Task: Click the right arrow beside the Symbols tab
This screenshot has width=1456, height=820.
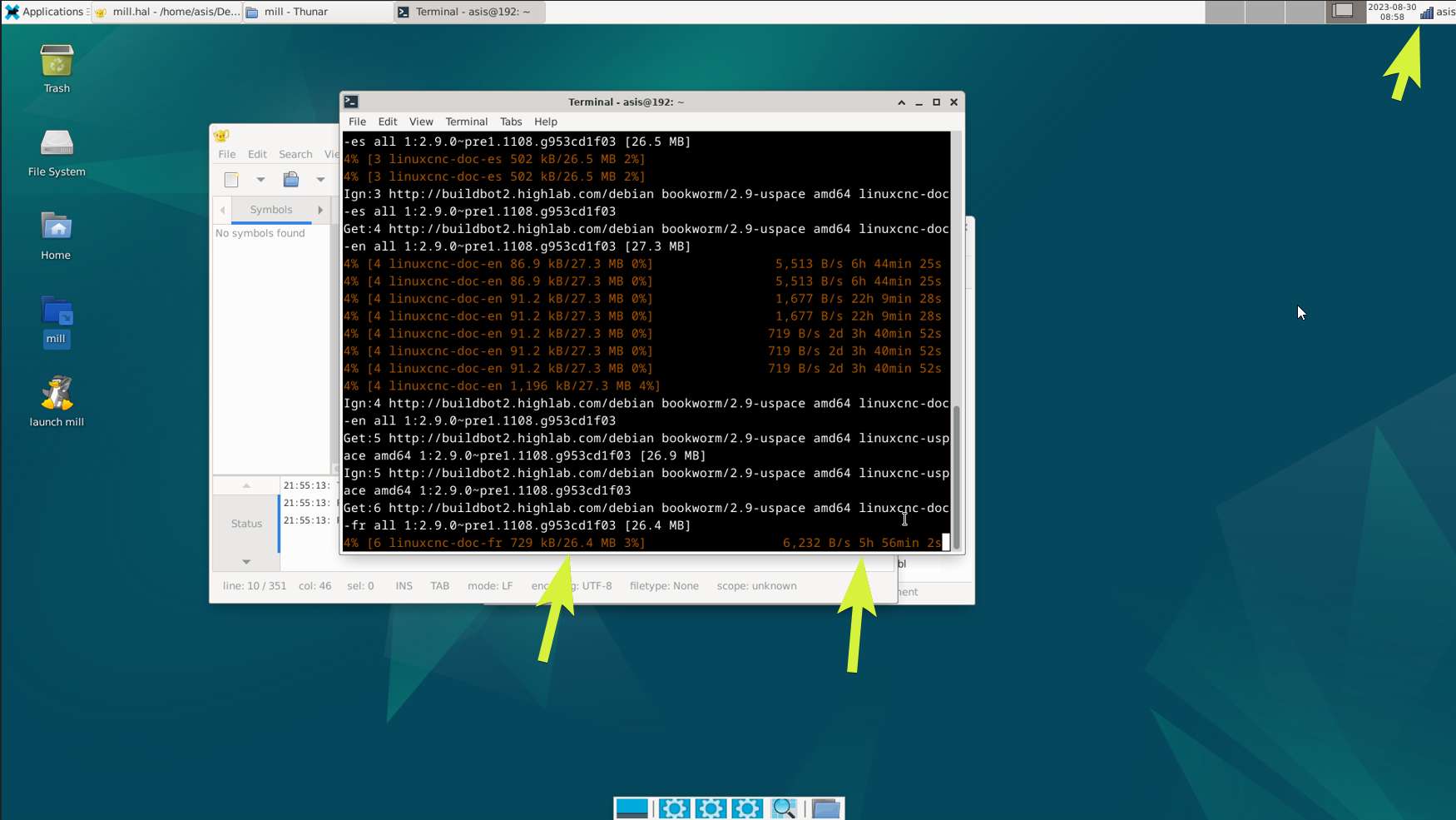Action: 320,210
